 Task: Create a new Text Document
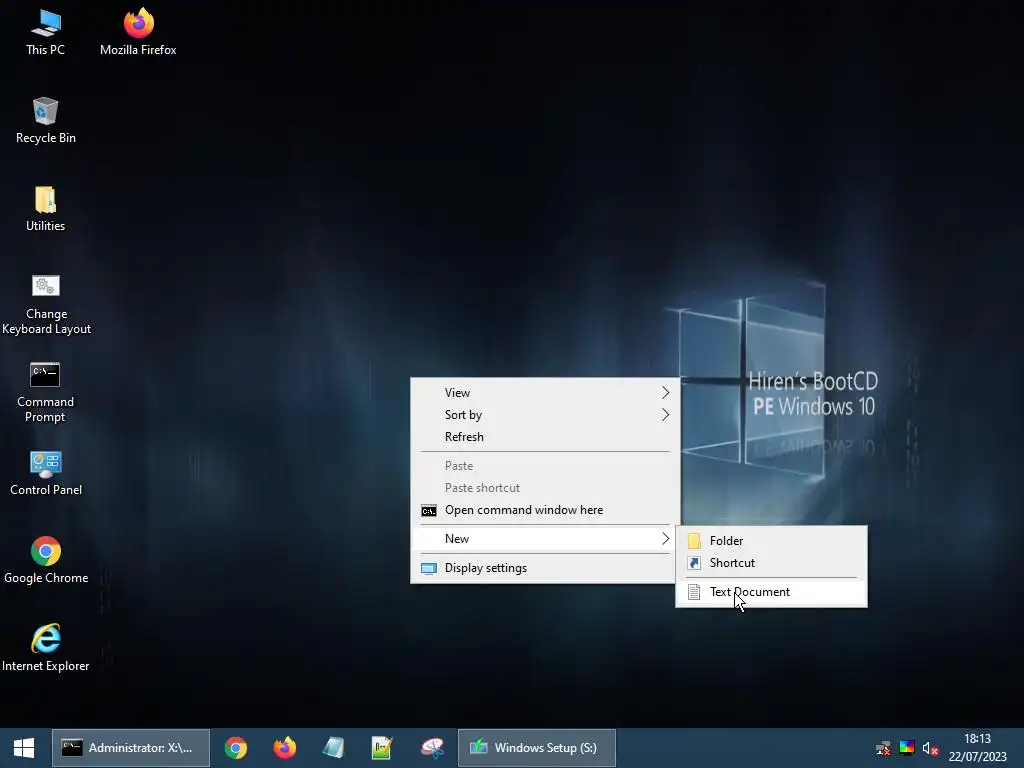[x=771, y=592]
